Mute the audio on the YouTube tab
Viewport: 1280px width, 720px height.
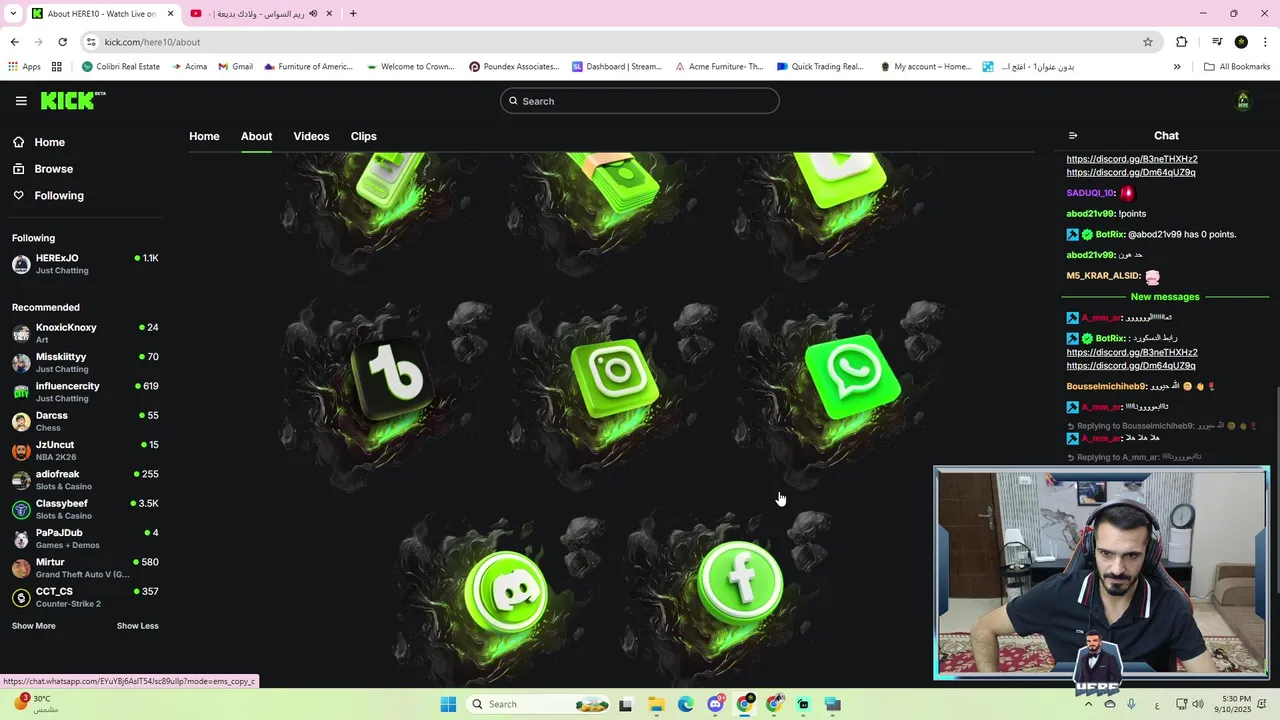click(313, 14)
